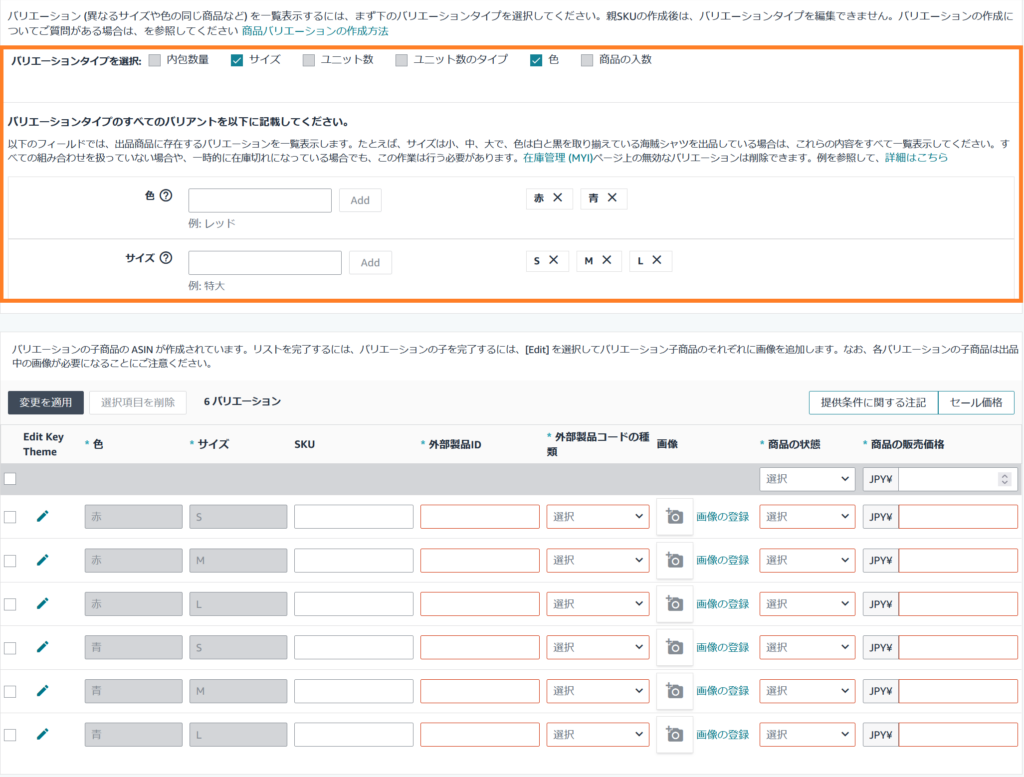Click the セール価格 tab button
Viewport: 1024px width, 777px height.
tap(976, 402)
